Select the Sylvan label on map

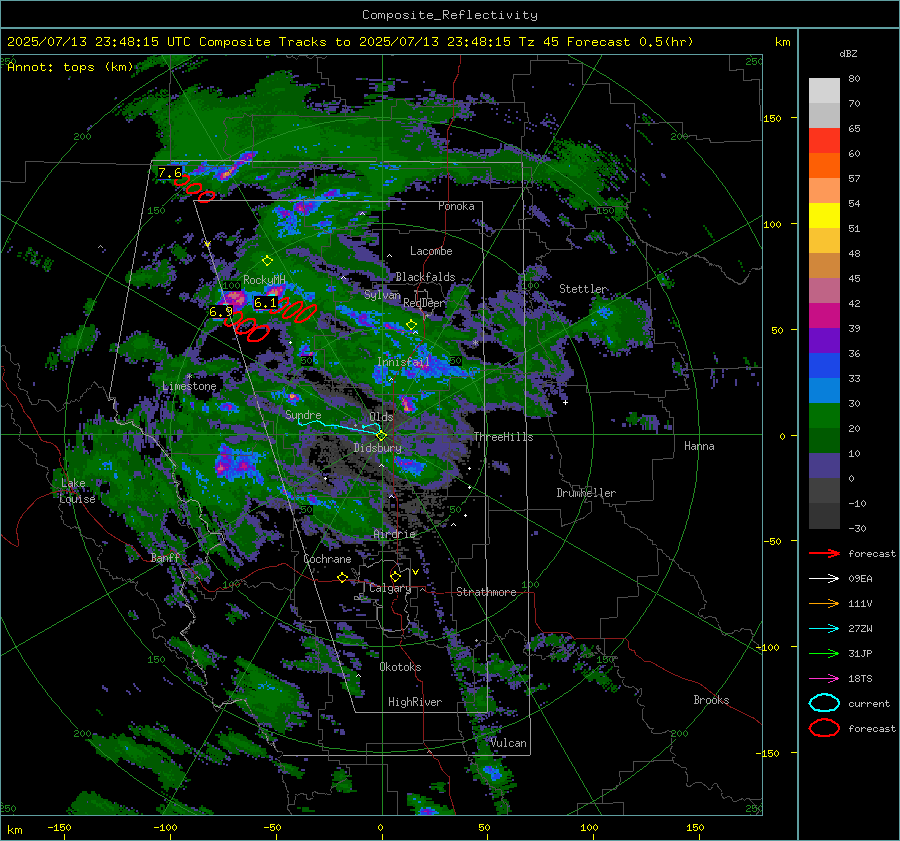(382, 295)
